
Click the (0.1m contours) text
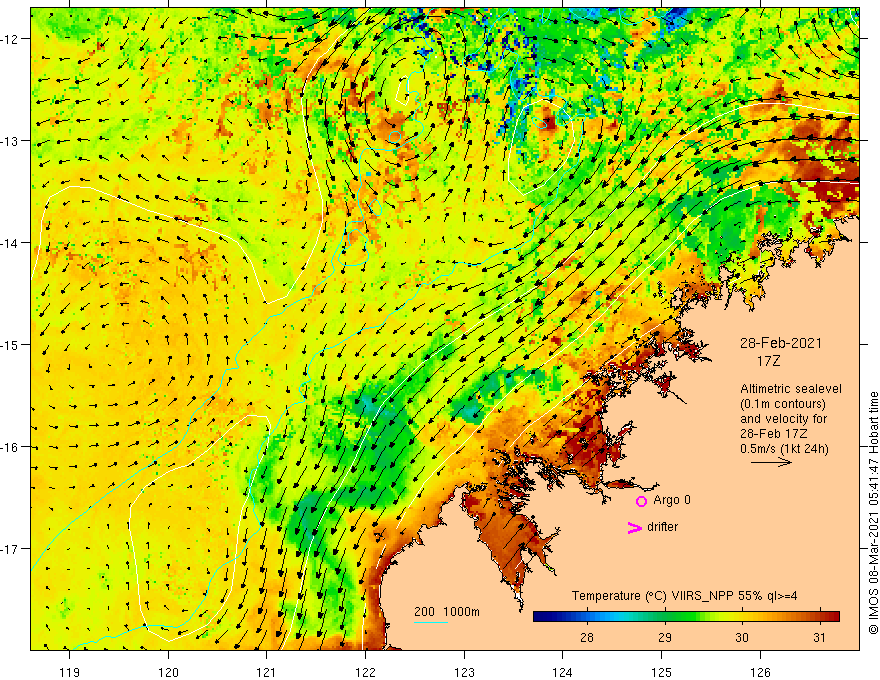pyautogui.click(x=783, y=404)
